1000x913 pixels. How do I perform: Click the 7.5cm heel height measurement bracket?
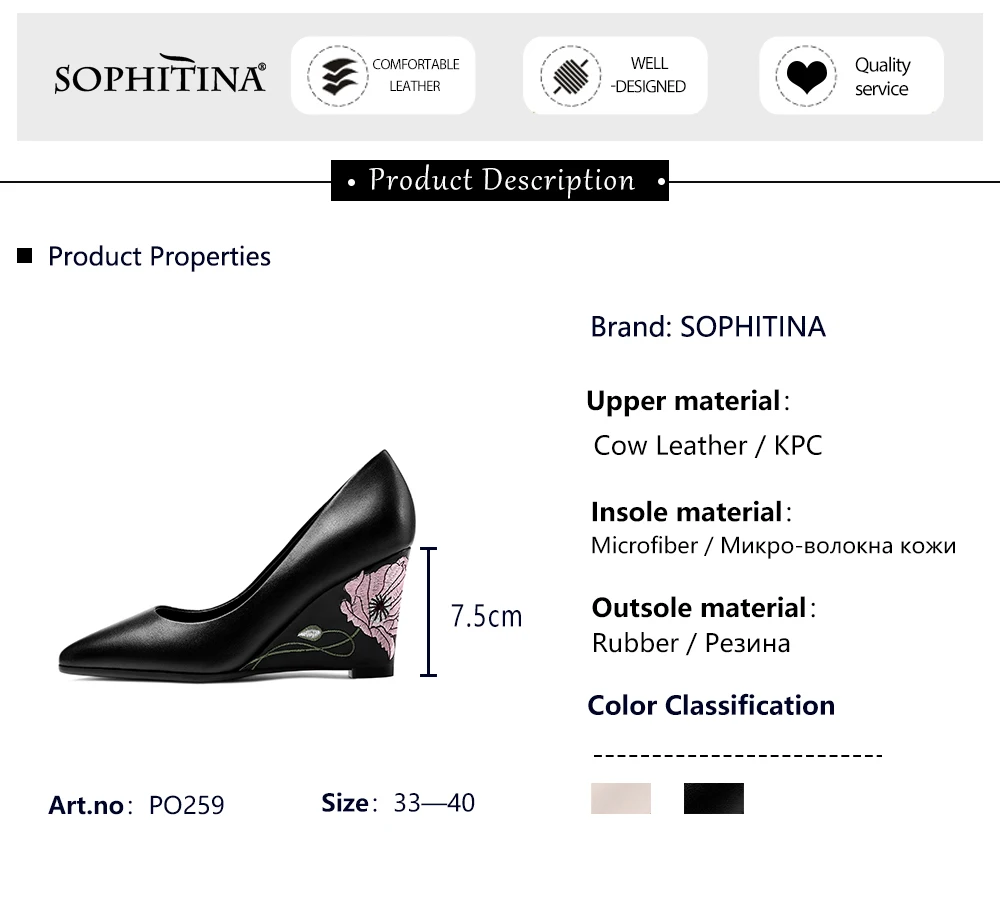430,611
